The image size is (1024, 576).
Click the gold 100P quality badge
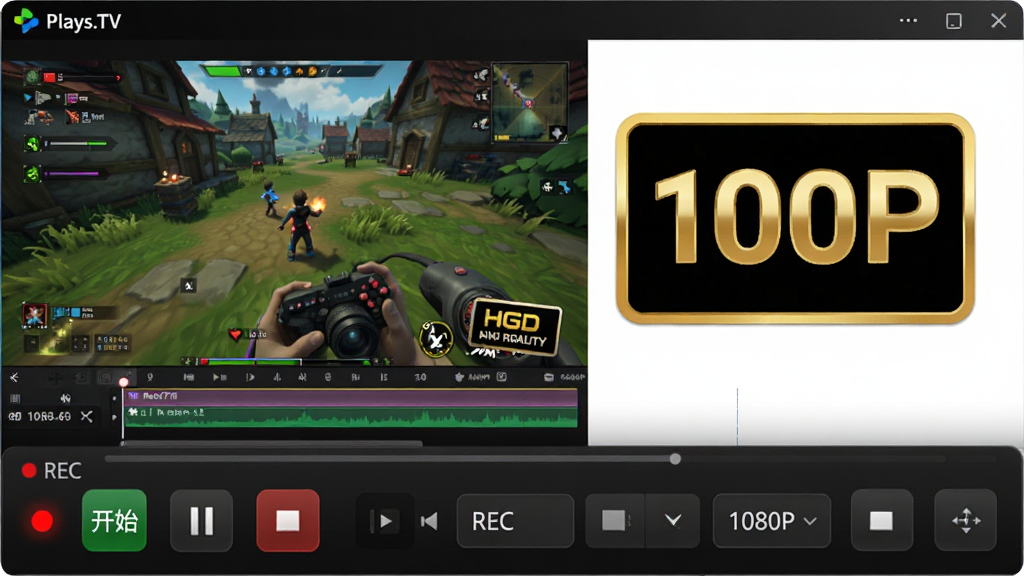pos(795,219)
